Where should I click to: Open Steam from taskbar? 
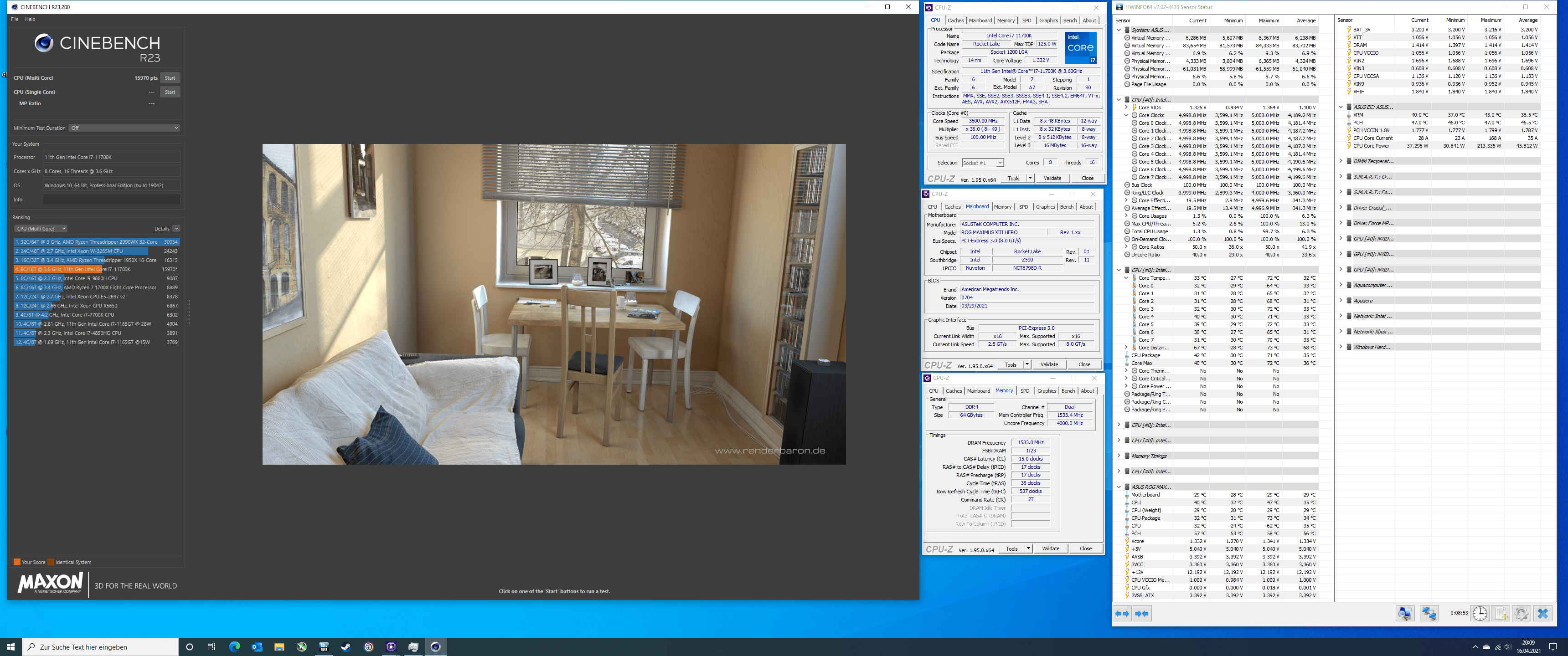[346, 647]
